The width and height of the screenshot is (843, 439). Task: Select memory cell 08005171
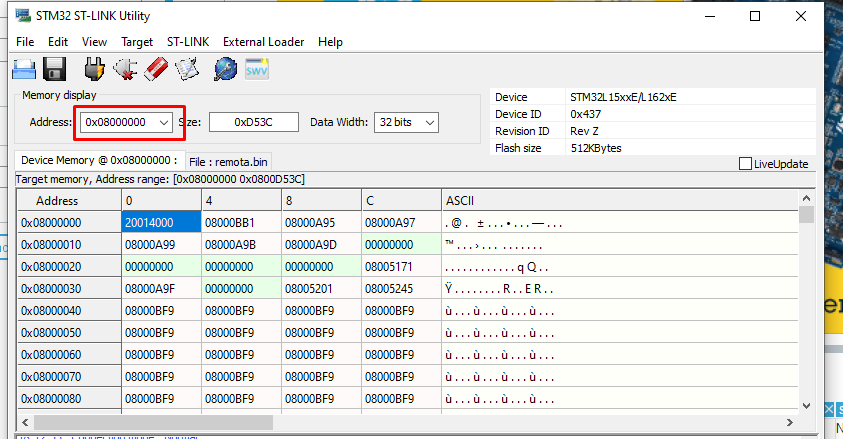pos(402,267)
